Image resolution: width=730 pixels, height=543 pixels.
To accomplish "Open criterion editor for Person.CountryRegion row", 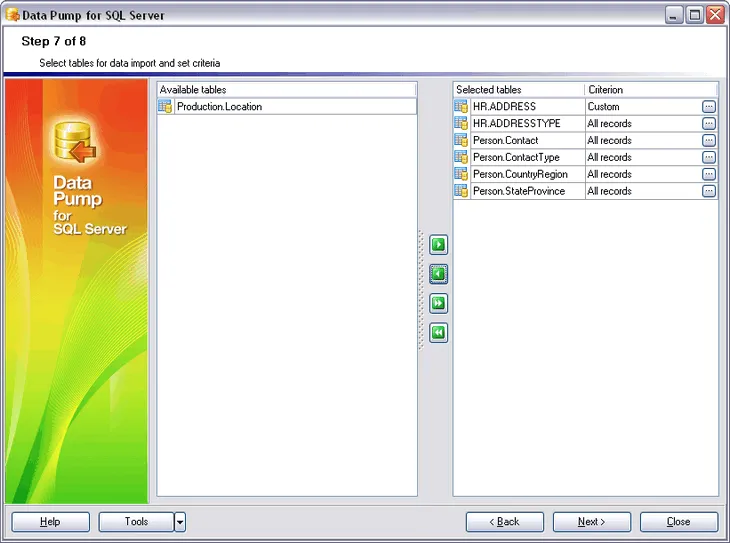I will [709, 174].
